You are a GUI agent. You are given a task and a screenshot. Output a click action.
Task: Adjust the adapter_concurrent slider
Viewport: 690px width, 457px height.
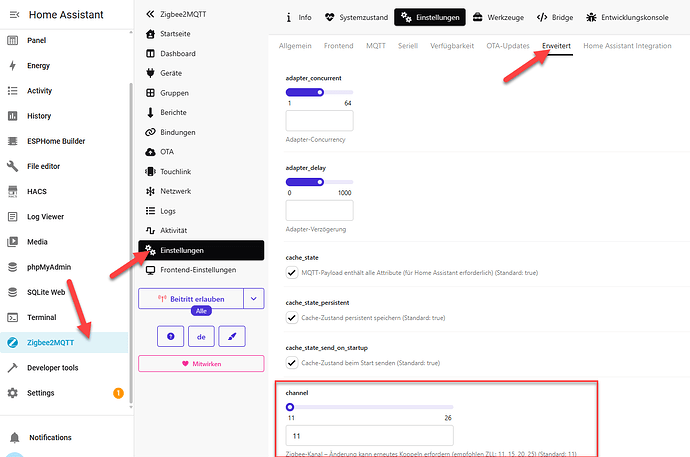point(319,92)
